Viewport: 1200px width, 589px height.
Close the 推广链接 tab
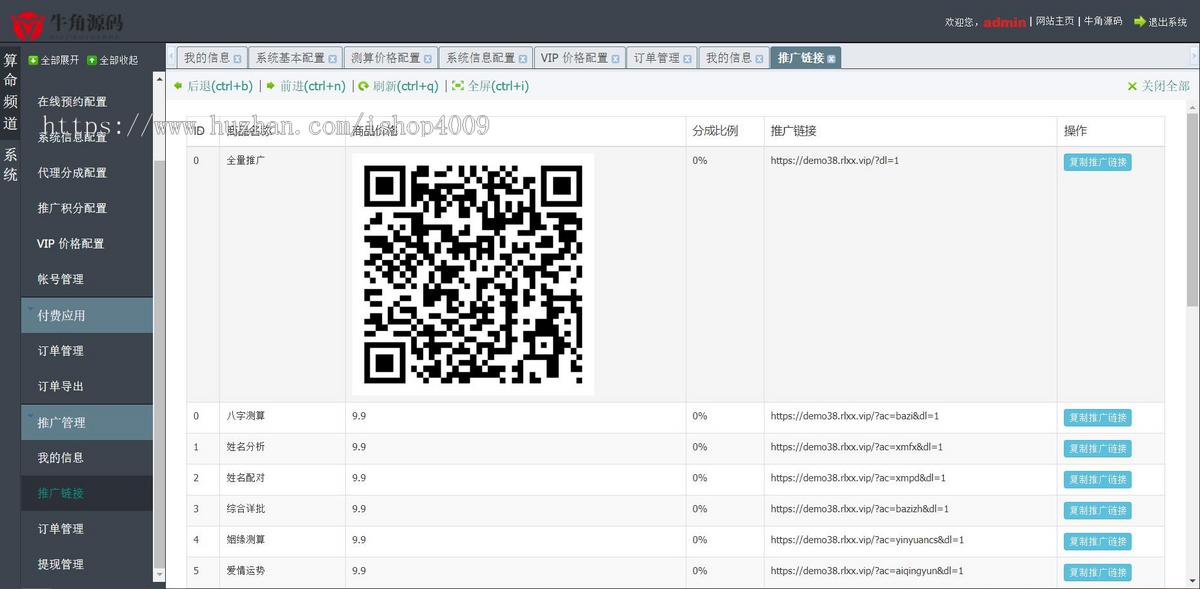click(831, 59)
